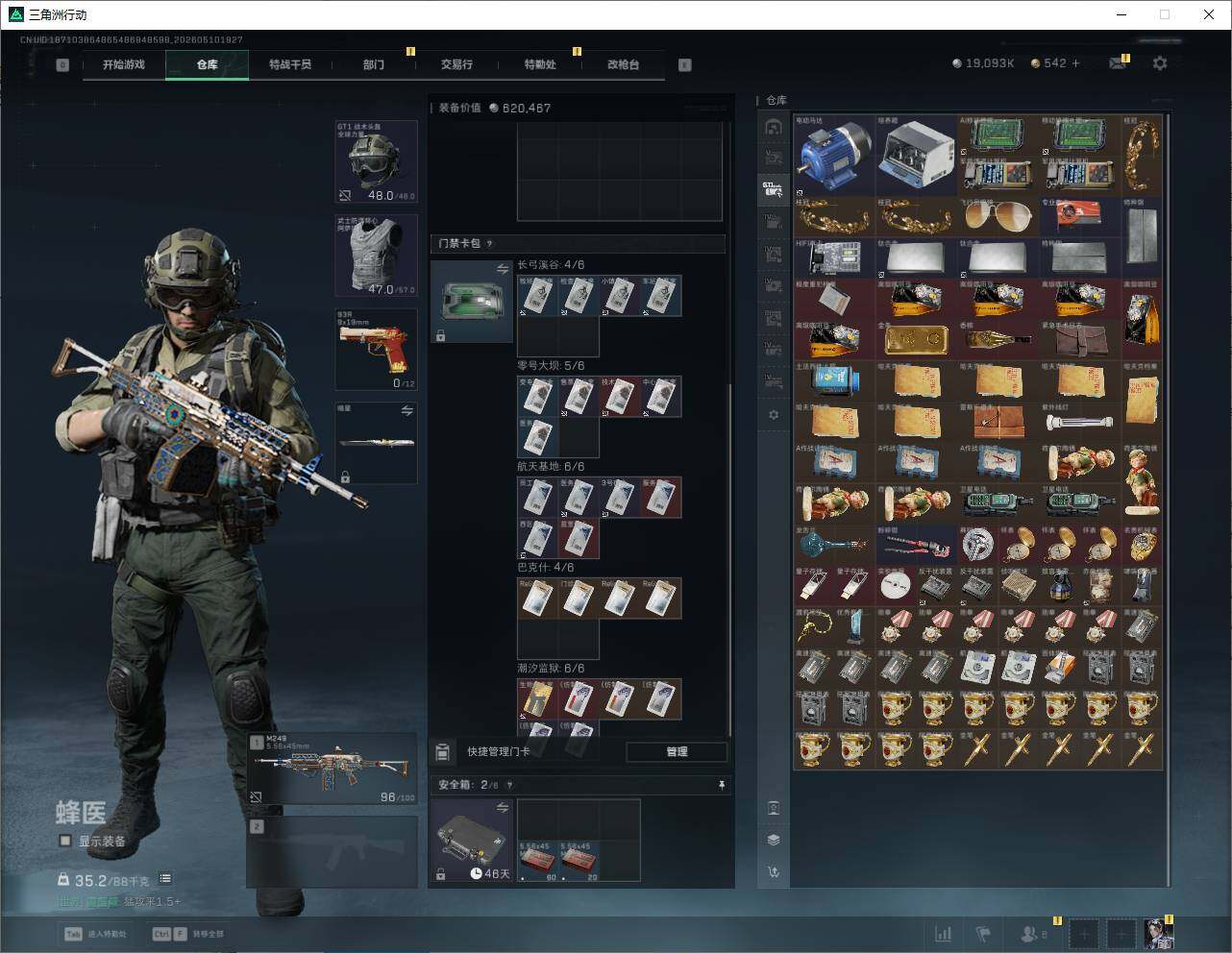Open the 门禁卡包 help question mark
This screenshot has width=1232, height=953.
click(490, 244)
